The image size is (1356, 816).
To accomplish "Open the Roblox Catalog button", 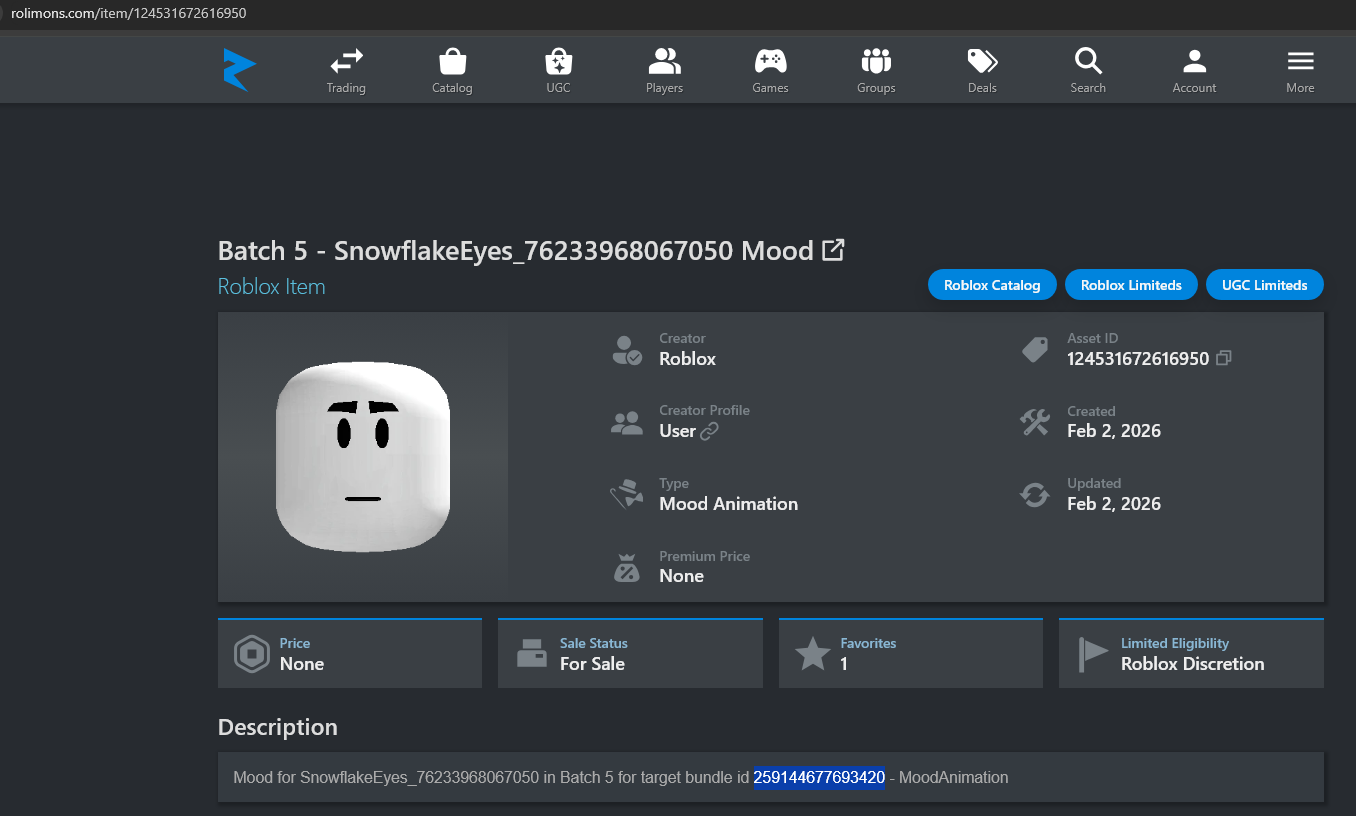I will tap(992, 285).
